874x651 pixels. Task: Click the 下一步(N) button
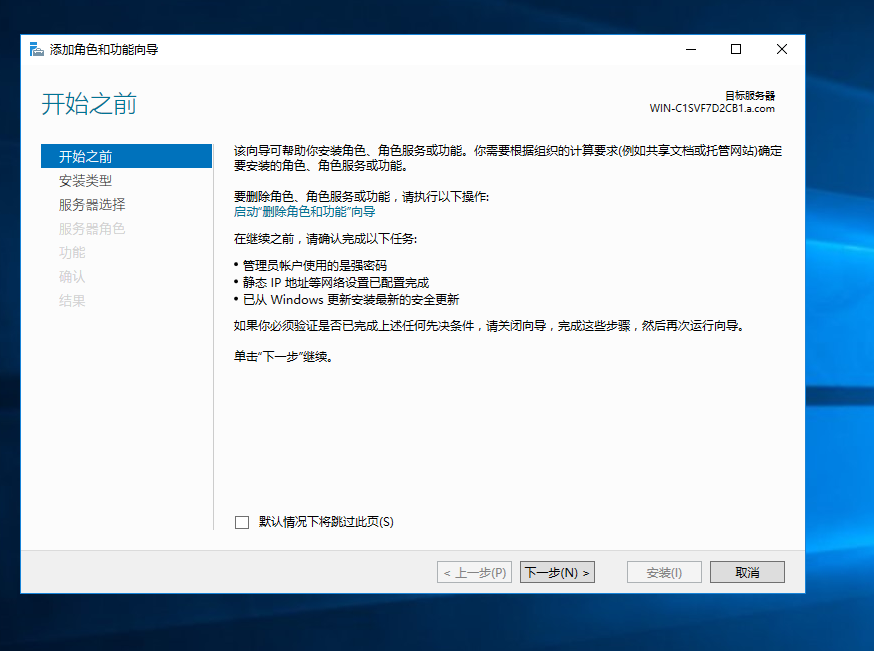(557, 572)
